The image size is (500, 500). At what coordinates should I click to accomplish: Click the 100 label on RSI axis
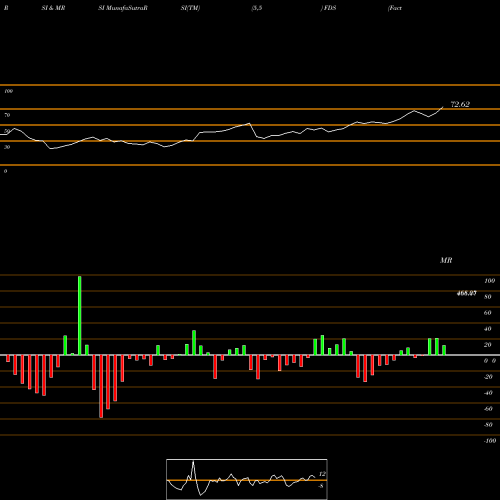9,91
